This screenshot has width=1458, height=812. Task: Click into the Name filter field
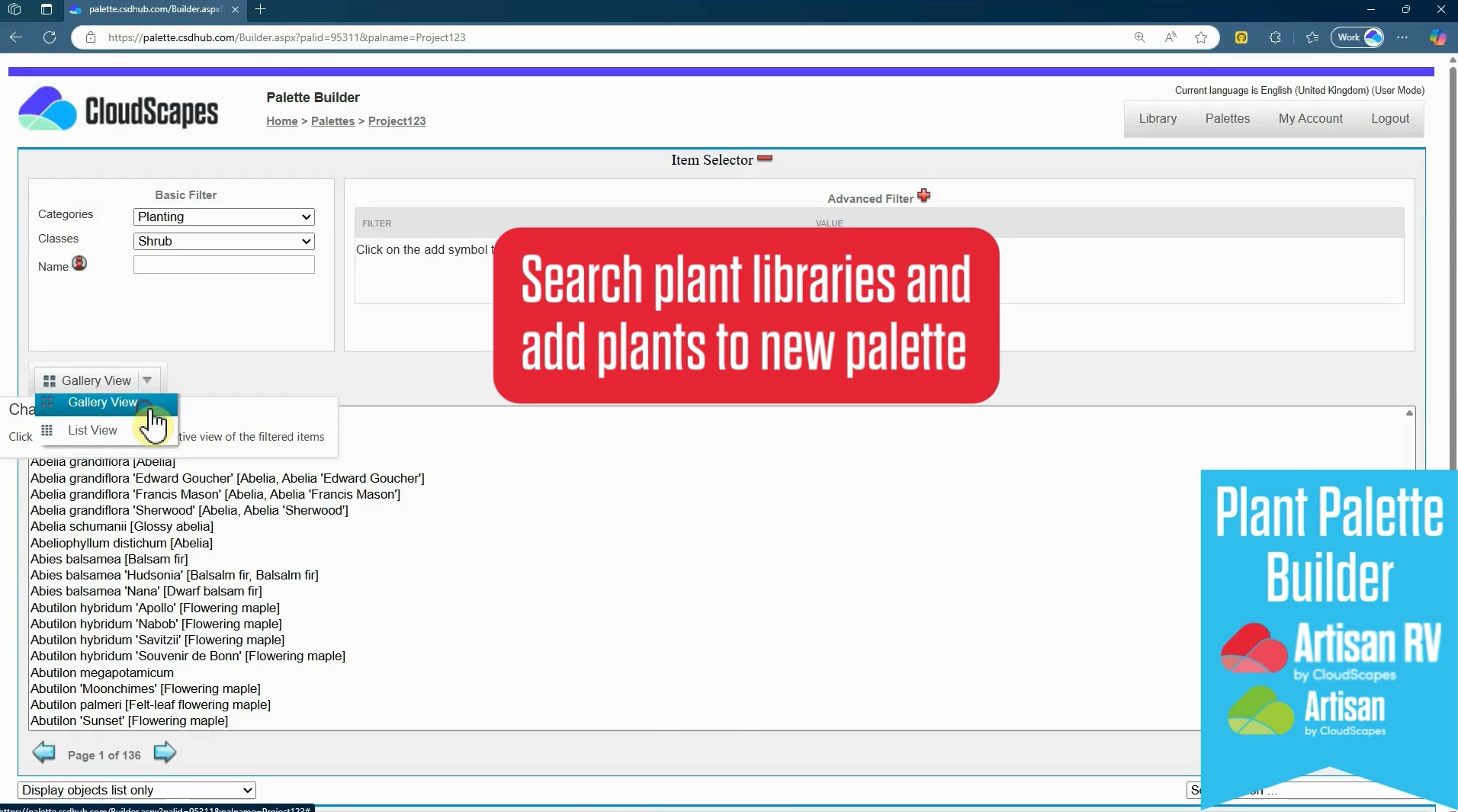click(223, 265)
